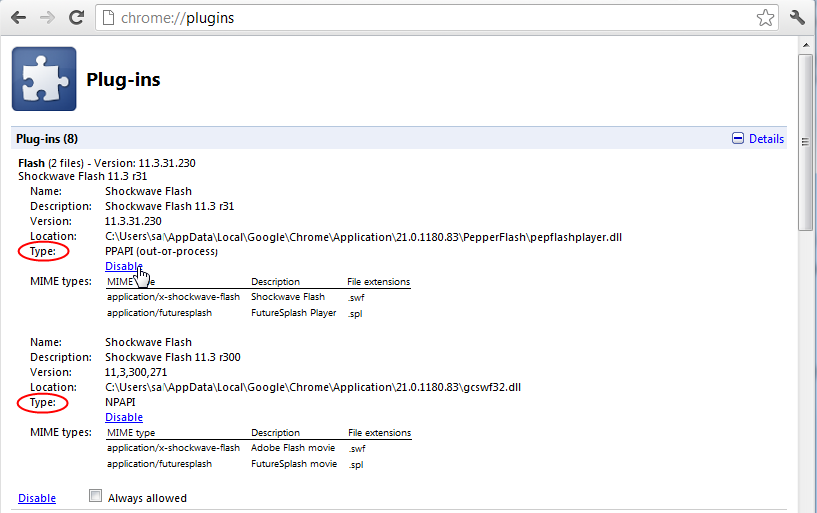This screenshot has height=513, width=817.
Task: Click the .spl extension in the second table
Action: (355, 465)
